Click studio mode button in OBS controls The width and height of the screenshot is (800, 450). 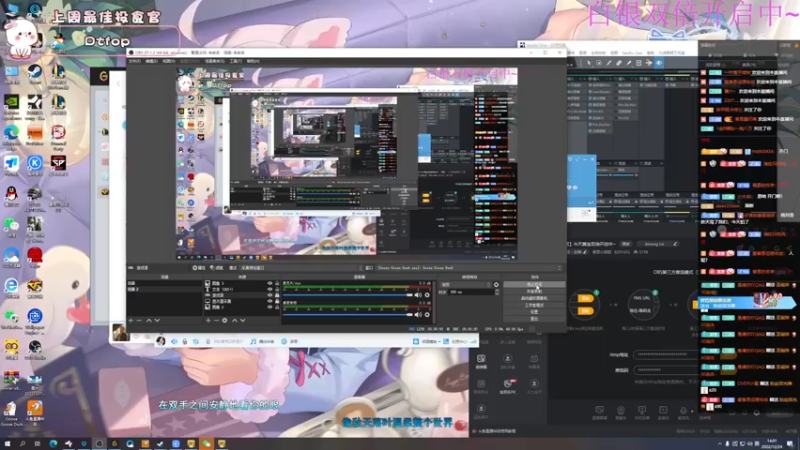(534, 305)
